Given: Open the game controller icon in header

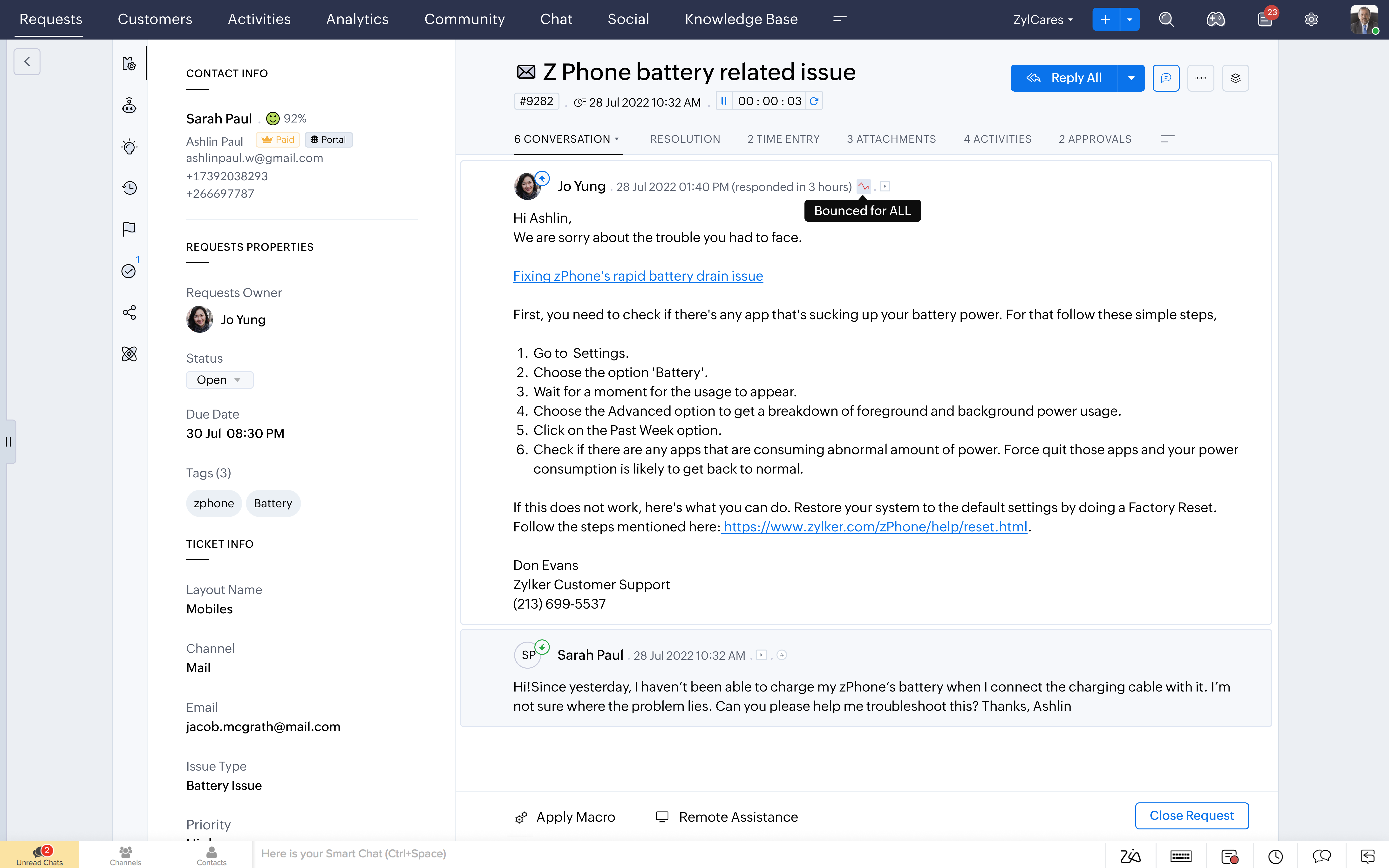Looking at the screenshot, I should coord(1215,20).
